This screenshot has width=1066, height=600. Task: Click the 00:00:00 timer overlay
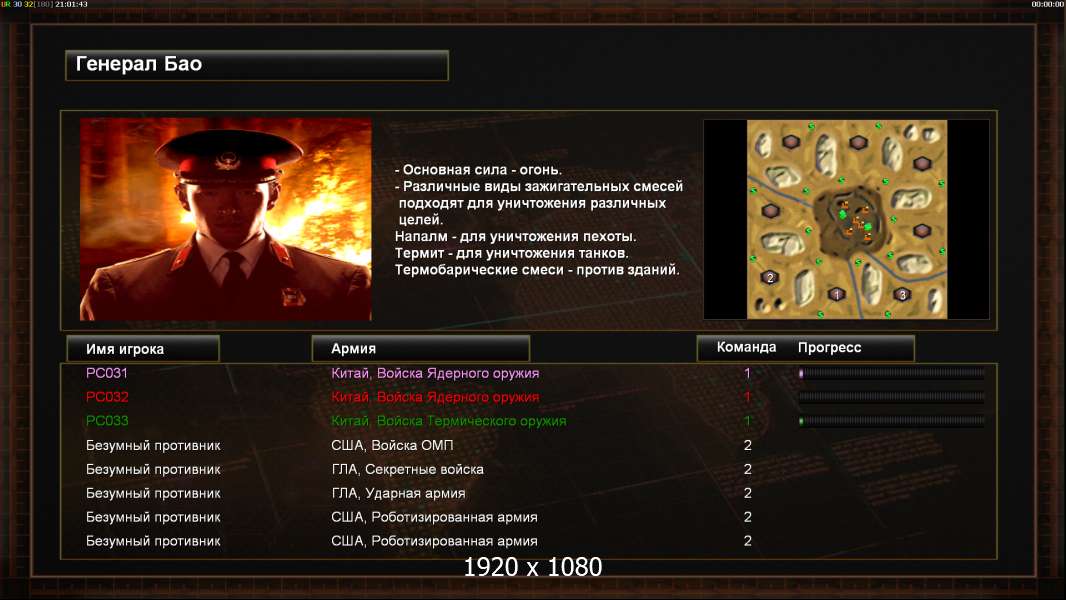[x=1048, y=4]
